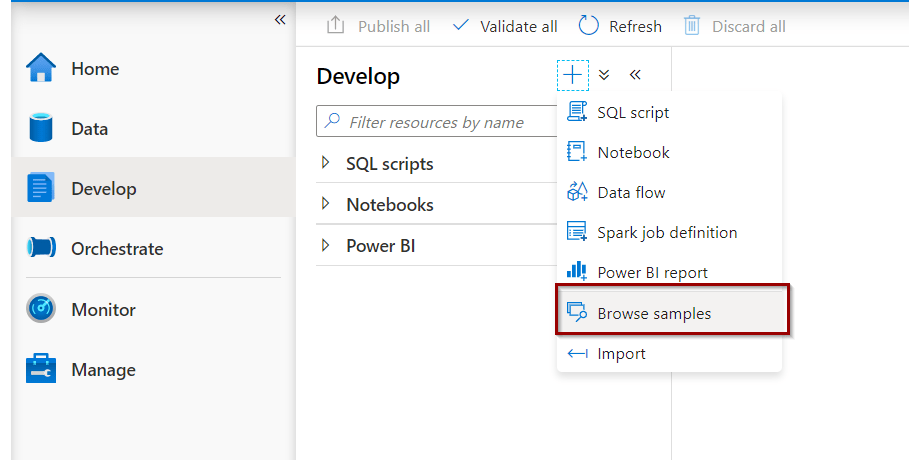
Task: Click the Refresh circular arrow icon
Action: click(x=588, y=26)
